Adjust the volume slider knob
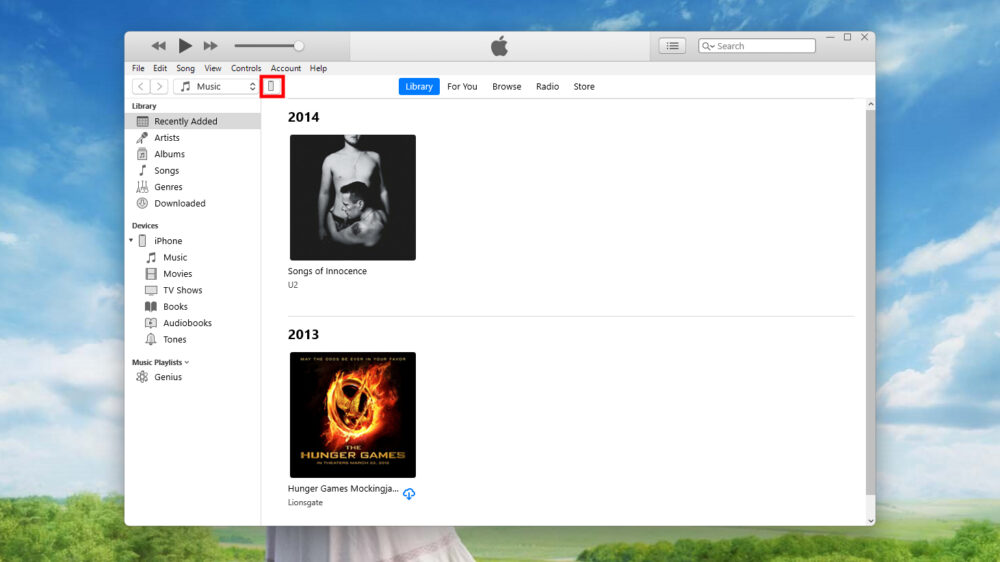This screenshot has width=1000, height=562. pyautogui.click(x=298, y=46)
